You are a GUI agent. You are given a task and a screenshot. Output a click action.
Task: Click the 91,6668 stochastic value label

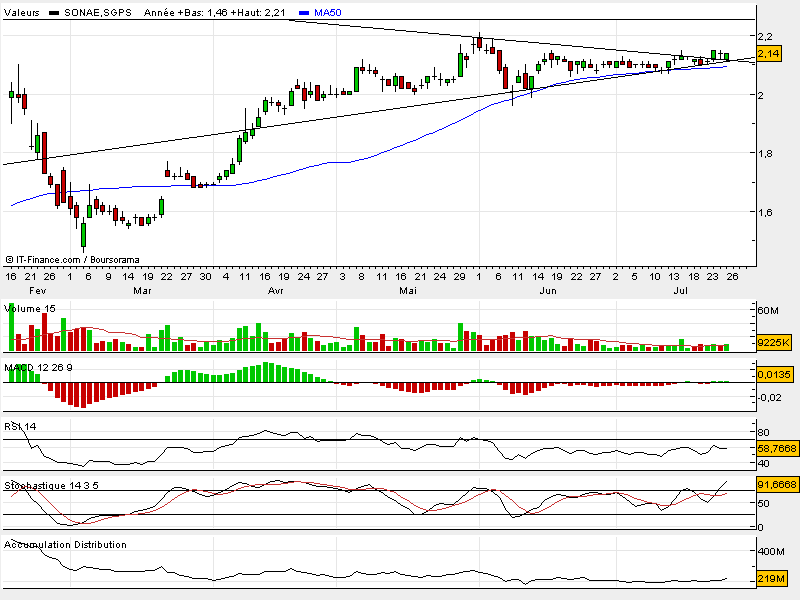pos(777,484)
